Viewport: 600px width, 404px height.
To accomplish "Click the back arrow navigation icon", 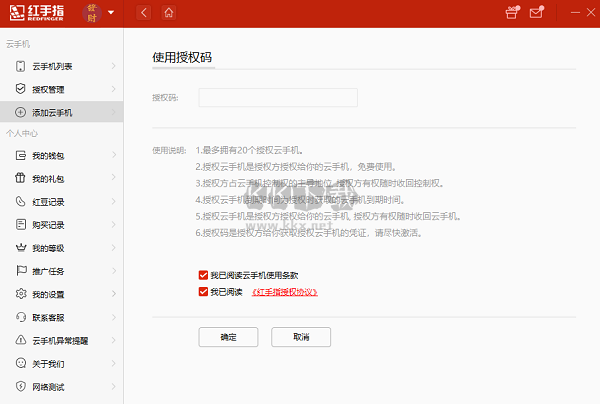I will [144, 13].
